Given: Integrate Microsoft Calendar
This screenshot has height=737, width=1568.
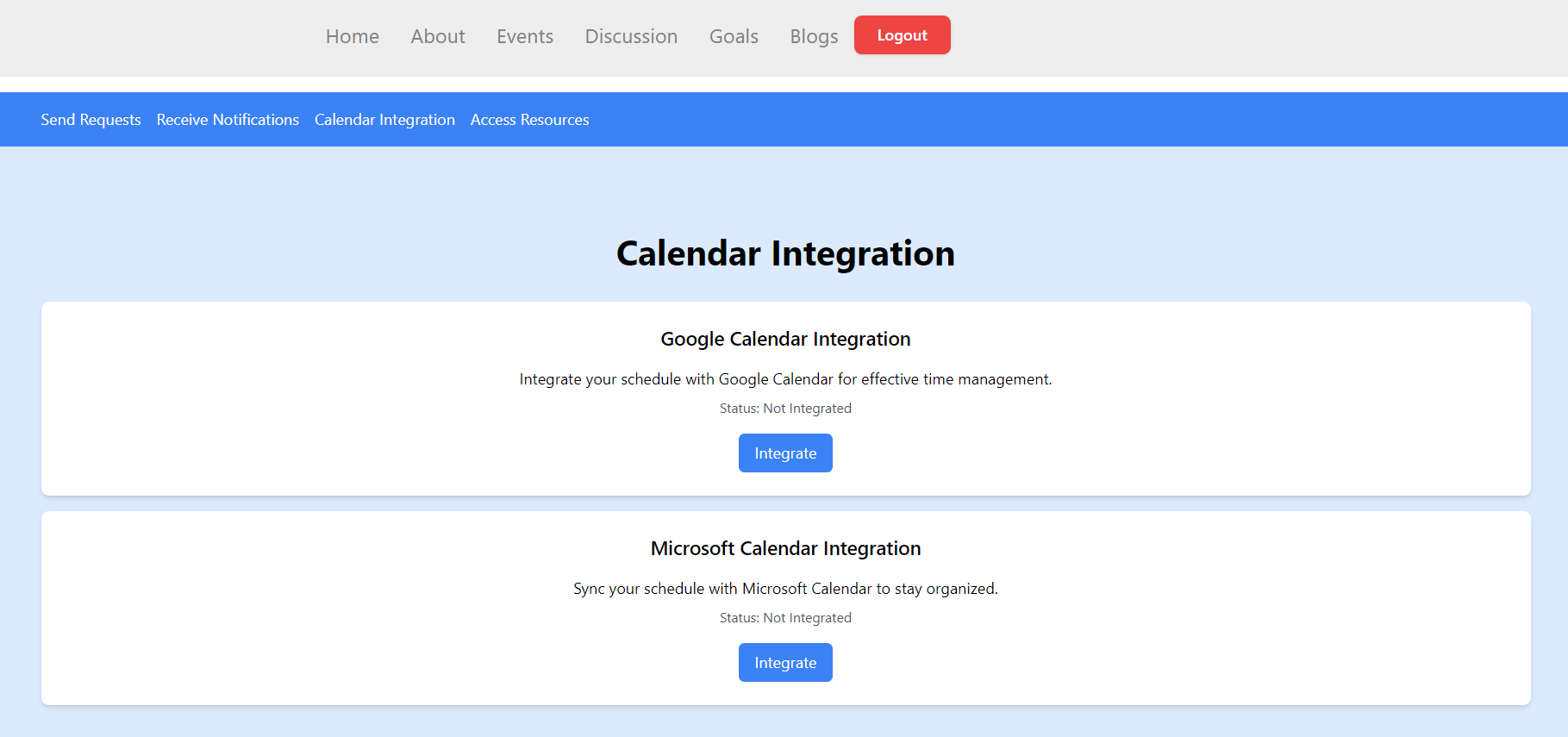Looking at the screenshot, I should click(x=785, y=663).
